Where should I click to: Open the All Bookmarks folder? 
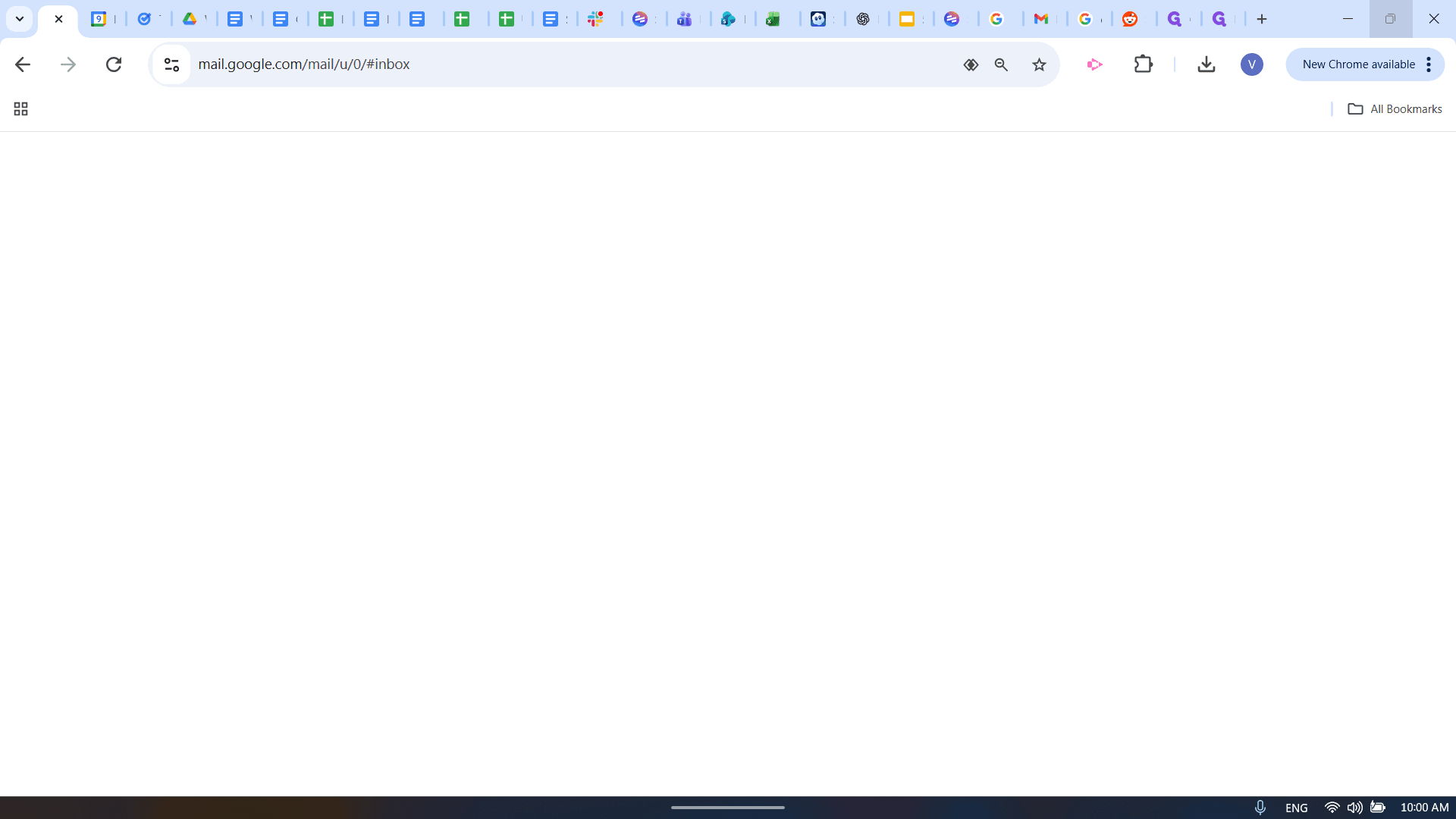pyautogui.click(x=1395, y=109)
